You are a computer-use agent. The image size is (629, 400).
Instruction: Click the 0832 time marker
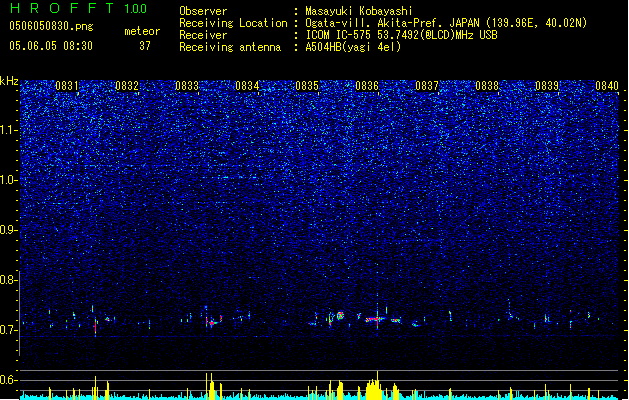[x=127, y=86]
